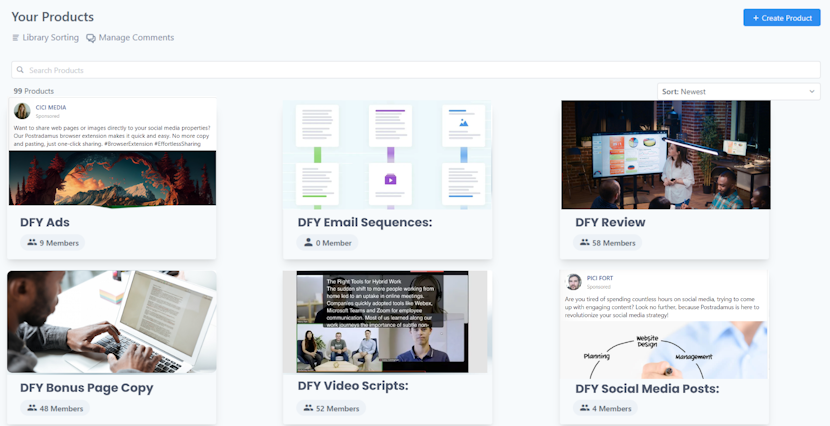Click members icon on DFY Review card
Screen dimensions: 830x426
585,242
